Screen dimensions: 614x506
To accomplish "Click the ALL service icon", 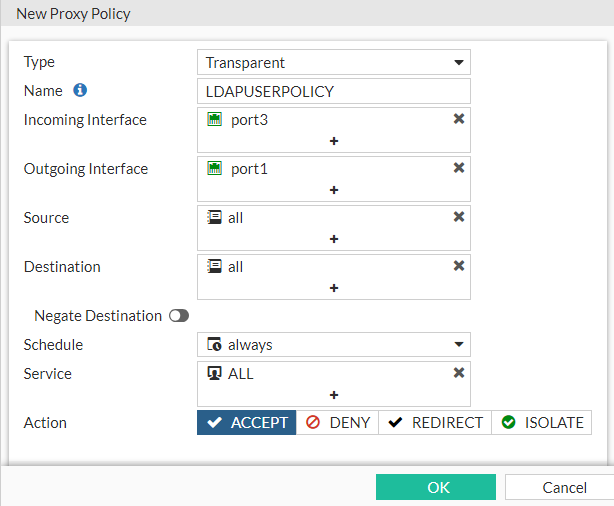I will (x=214, y=373).
